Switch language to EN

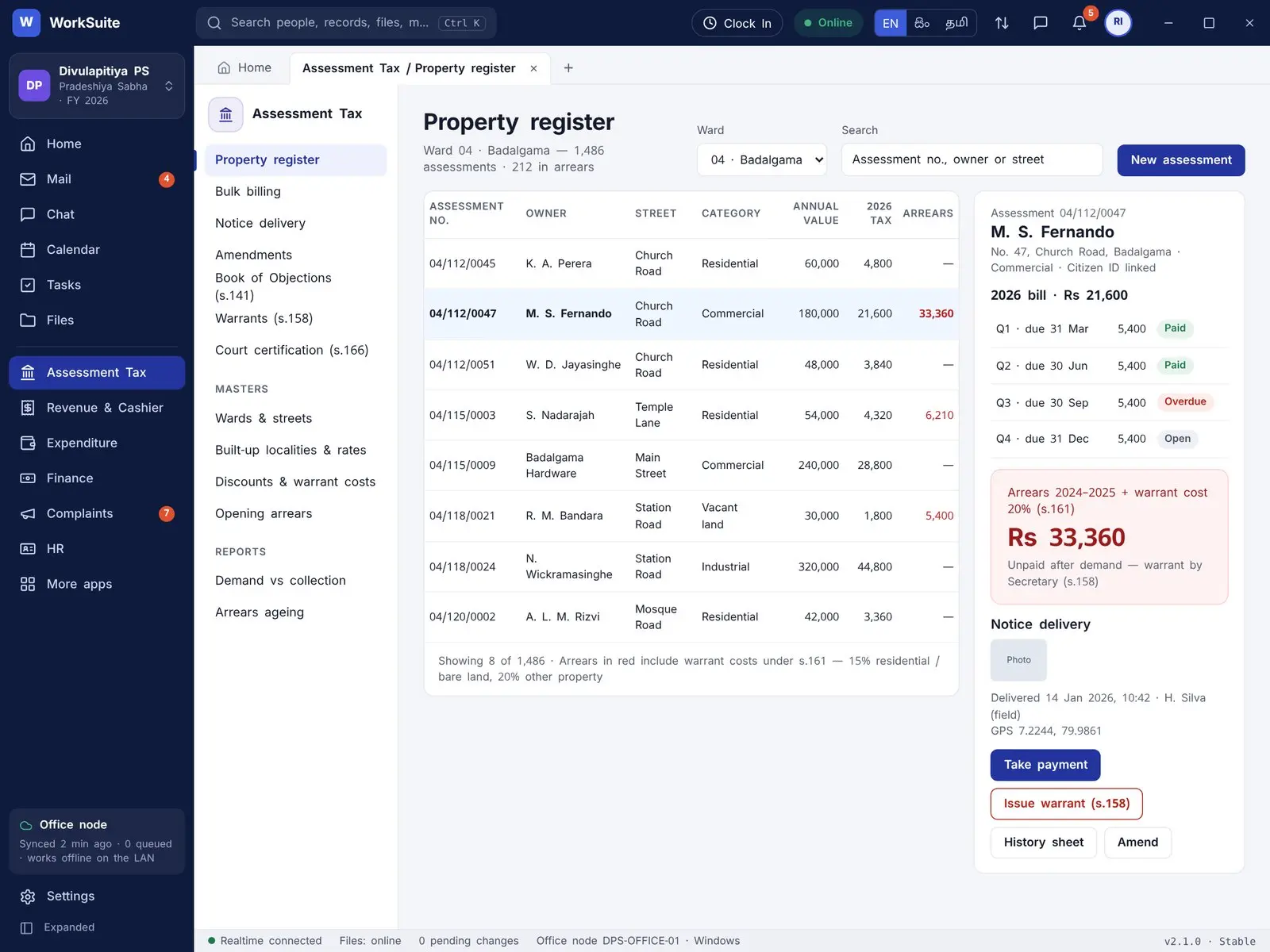[x=891, y=23]
